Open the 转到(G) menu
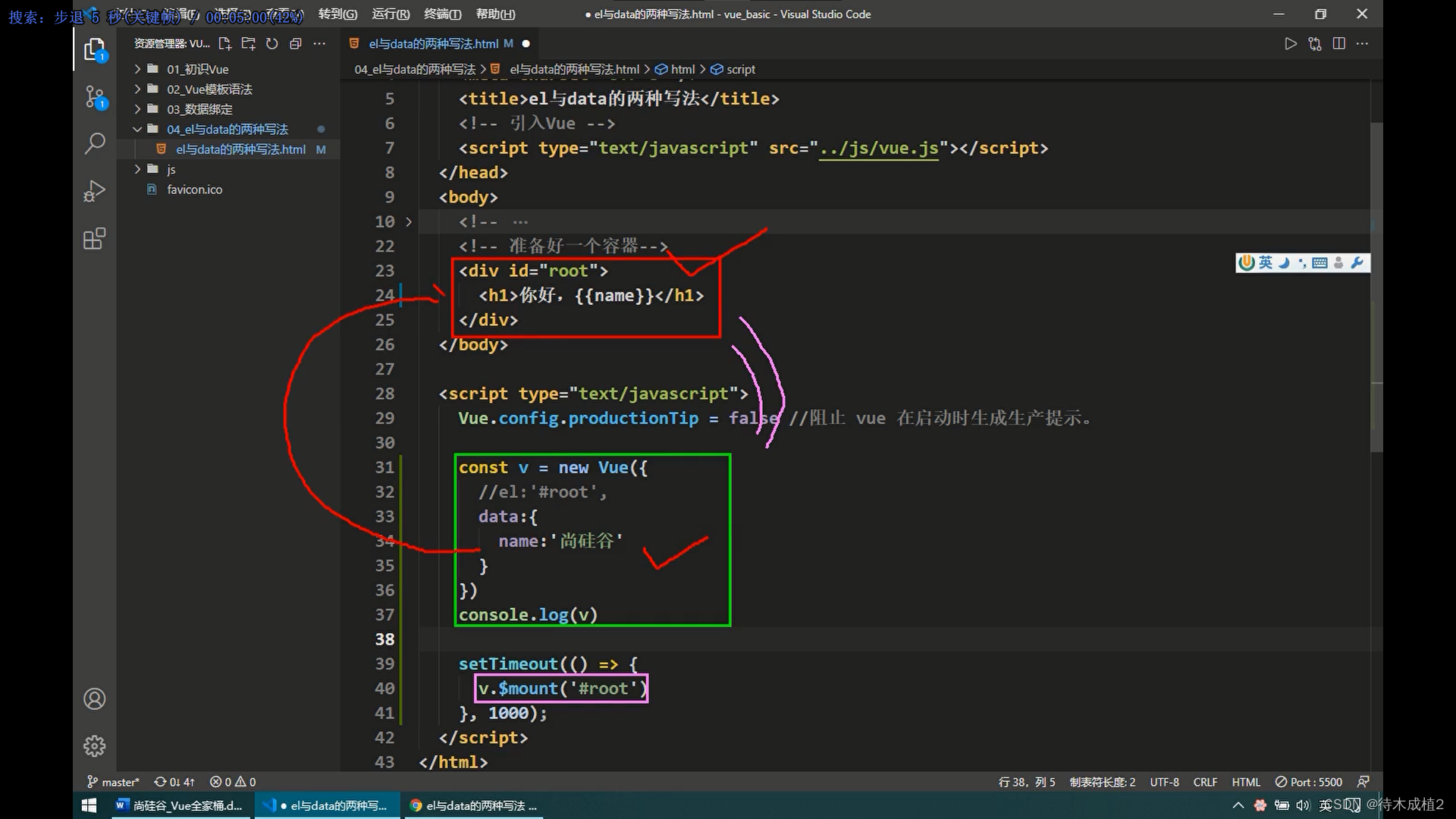Image resolution: width=1456 pixels, height=819 pixels. (337, 14)
